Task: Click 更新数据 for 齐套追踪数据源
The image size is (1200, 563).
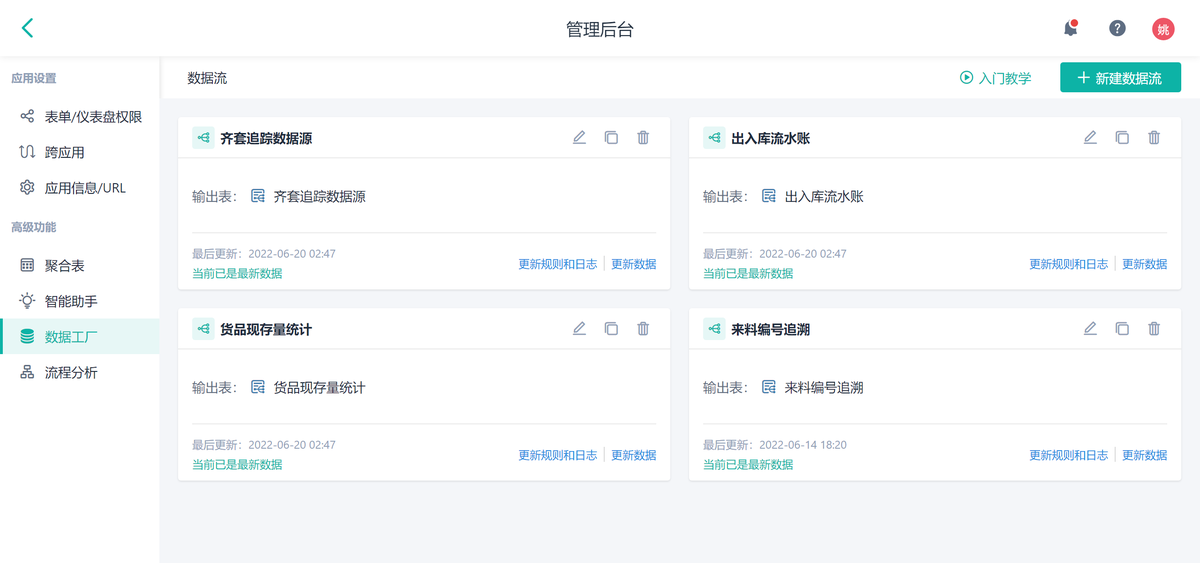Action: pos(634,264)
